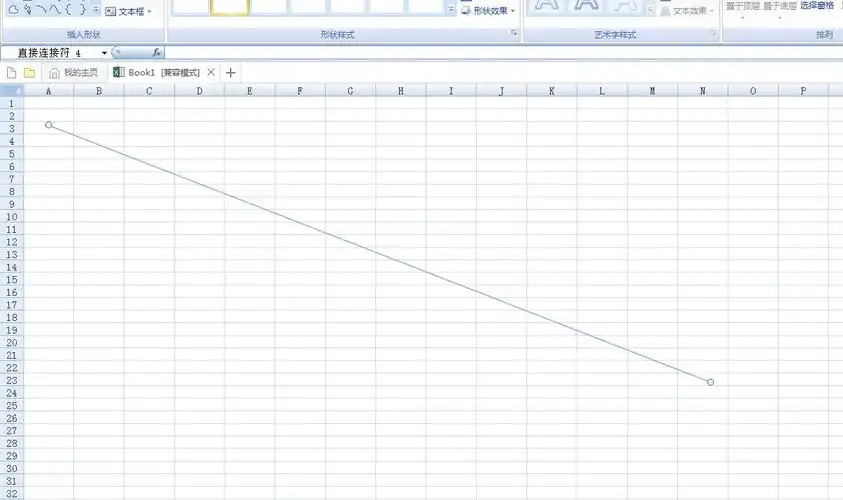Viewport: 843px width, 500px height.
Task: Select row 10 header
Action: [x=11, y=217]
